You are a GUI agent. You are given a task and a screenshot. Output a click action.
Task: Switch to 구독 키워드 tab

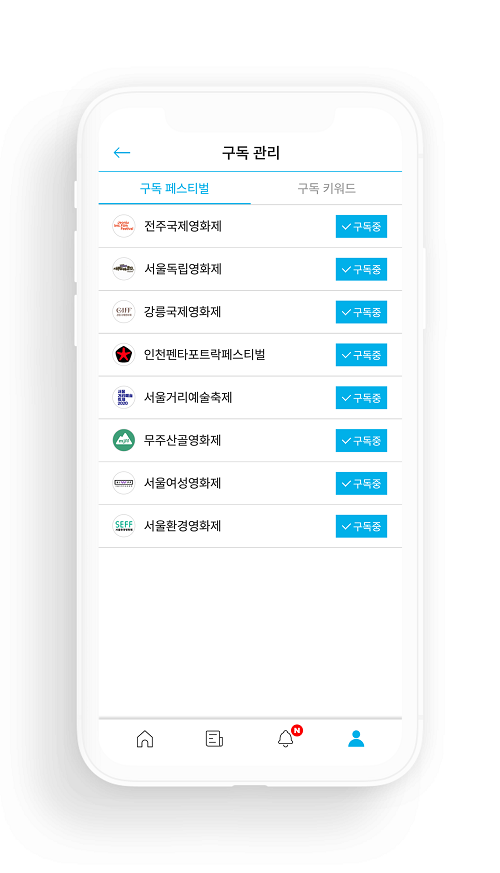326,188
